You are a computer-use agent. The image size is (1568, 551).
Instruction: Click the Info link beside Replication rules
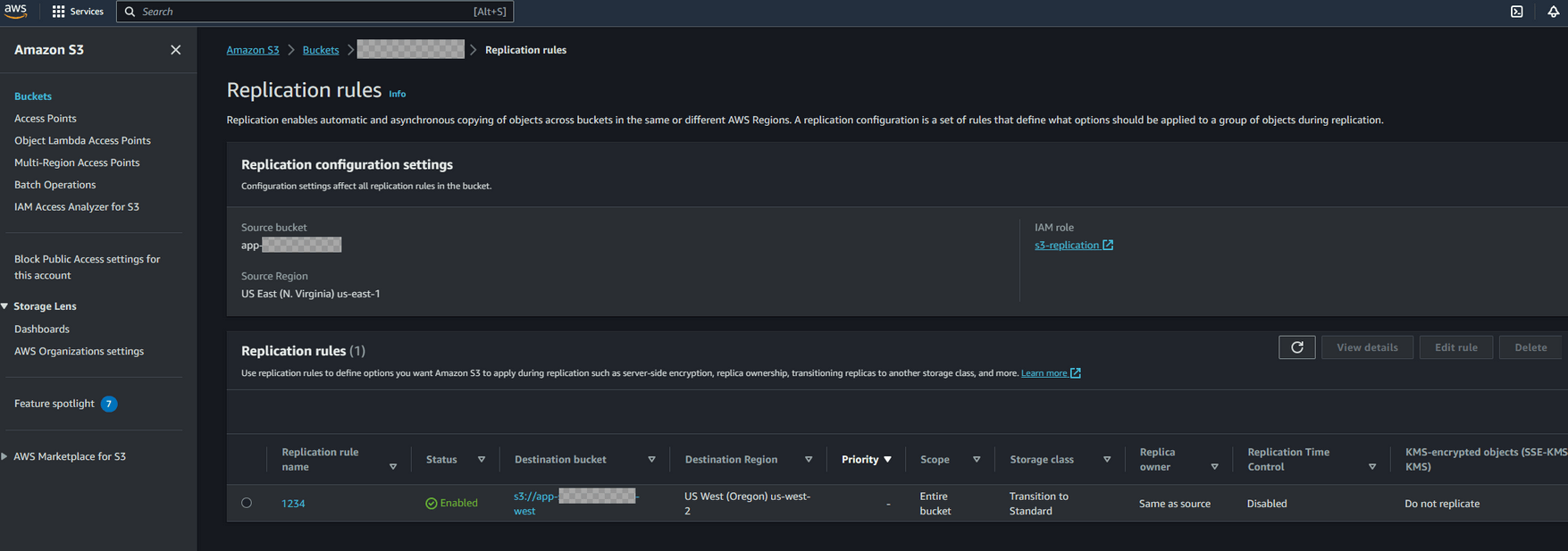tap(397, 94)
